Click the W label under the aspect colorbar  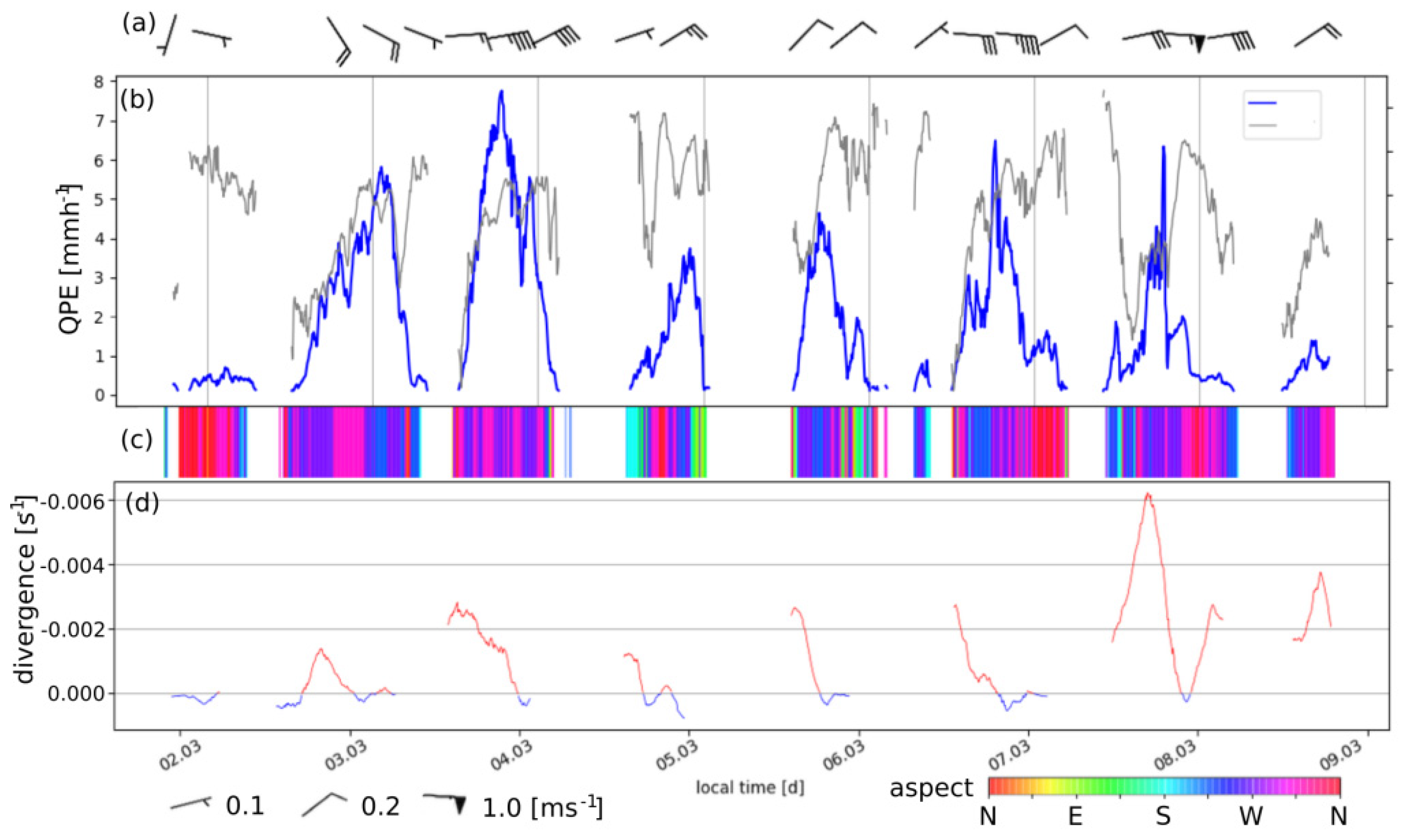click(x=1251, y=817)
